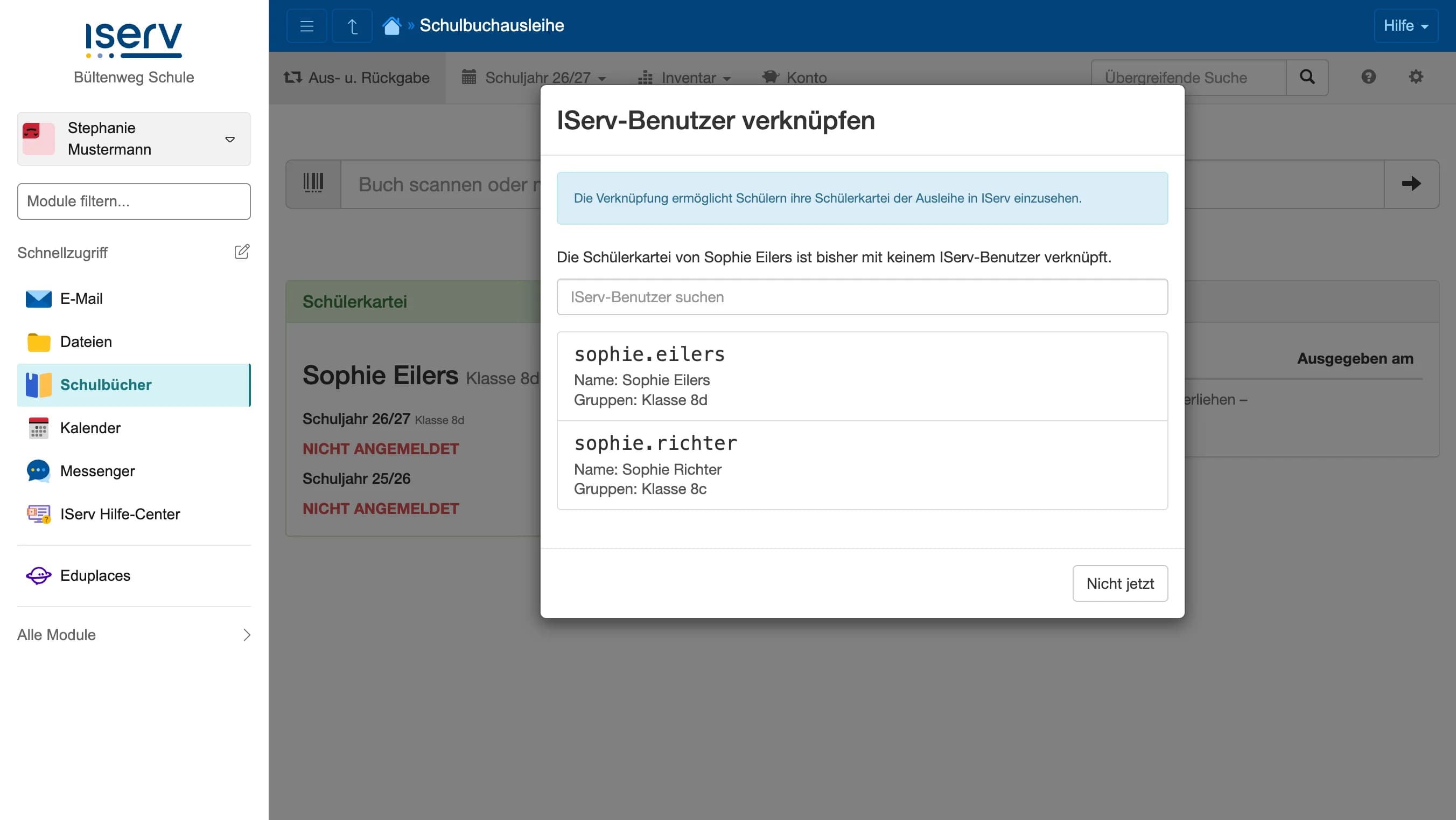
Task: Focus the Module filtern field
Action: (x=134, y=201)
